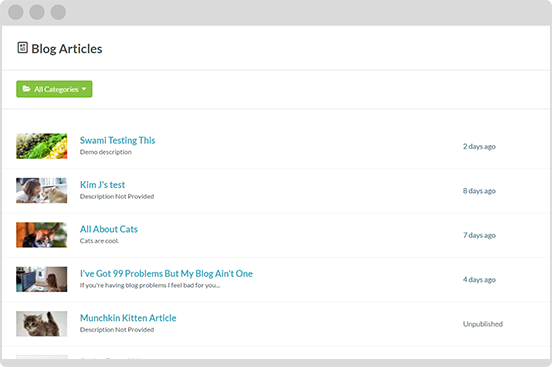Screen dimensions: 552x368
Task: Click the Cats are cool description
Action: 99,241
